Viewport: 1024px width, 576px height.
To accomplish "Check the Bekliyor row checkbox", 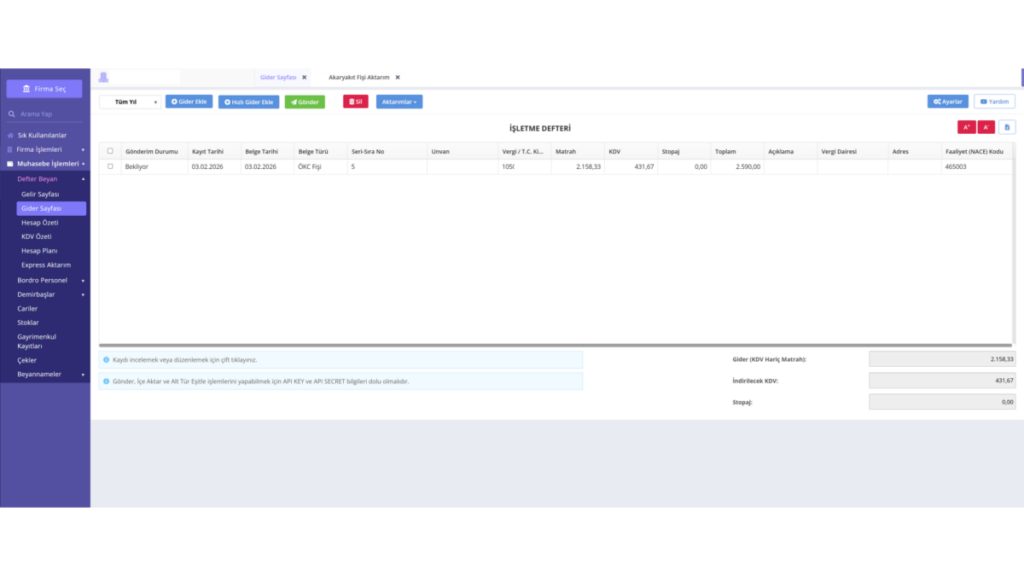I will pyautogui.click(x=110, y=167).
